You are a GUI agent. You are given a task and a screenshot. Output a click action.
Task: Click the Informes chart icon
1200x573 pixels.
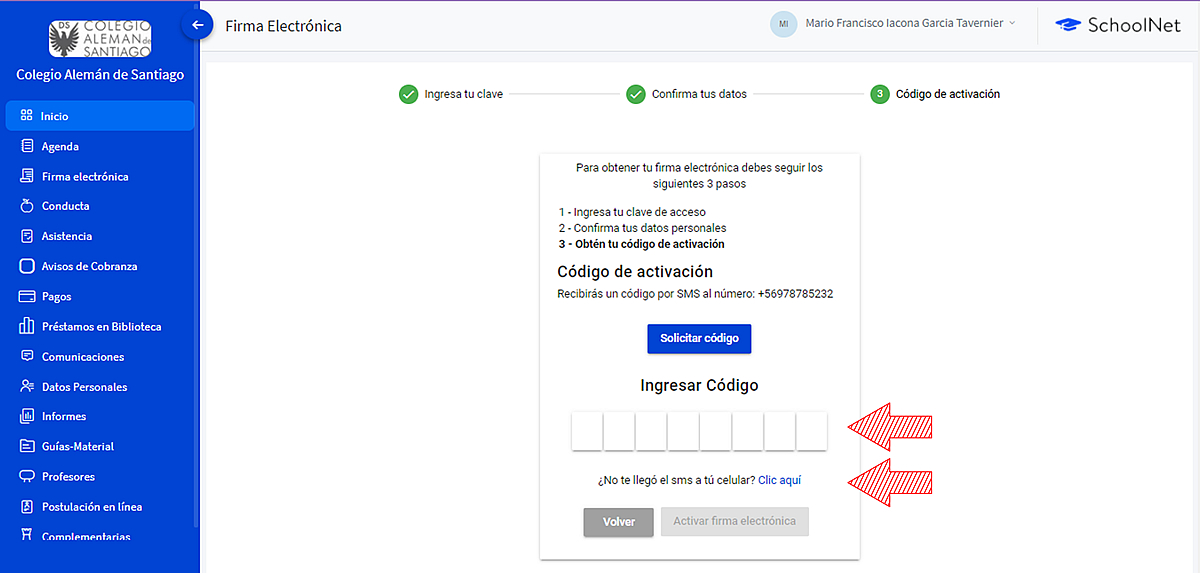click(x=27, y=416)
